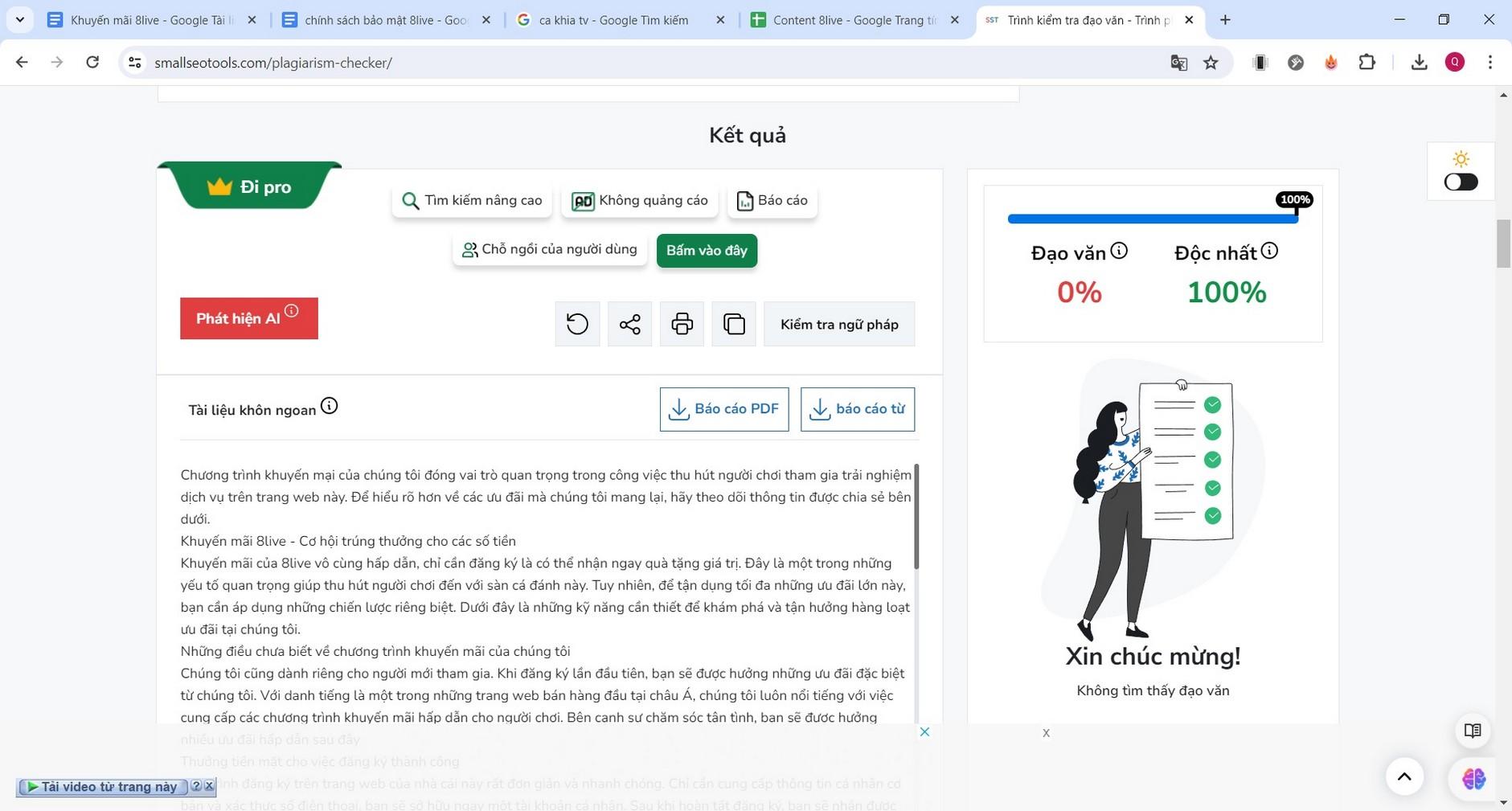Select the Trình kiểm tra đạo văn tab
Image resolution: width=1512 pixels, height=811 pixels.
click(x=1089, y=20)
